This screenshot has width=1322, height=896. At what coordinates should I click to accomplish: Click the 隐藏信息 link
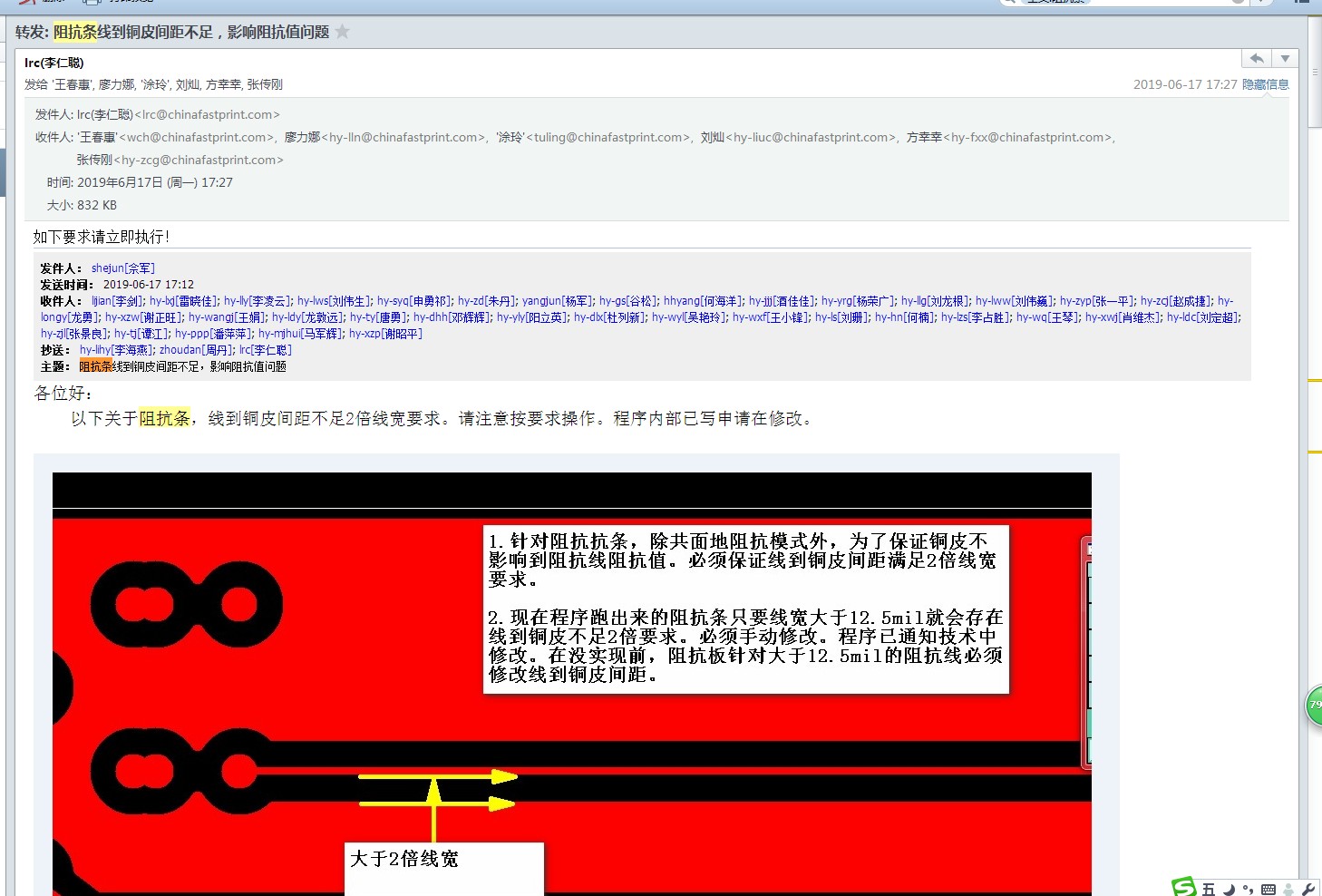point(1265,84)
